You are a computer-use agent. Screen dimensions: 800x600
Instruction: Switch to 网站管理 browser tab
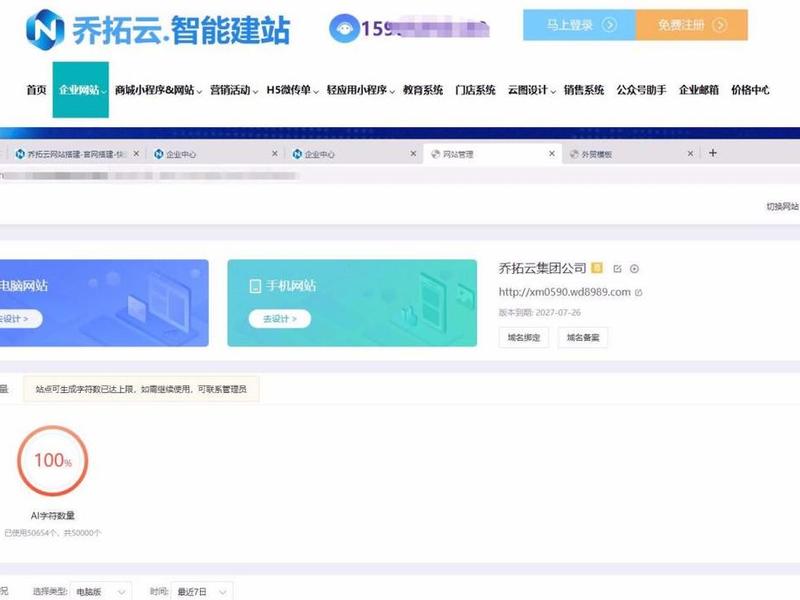(x=492, y=154)
